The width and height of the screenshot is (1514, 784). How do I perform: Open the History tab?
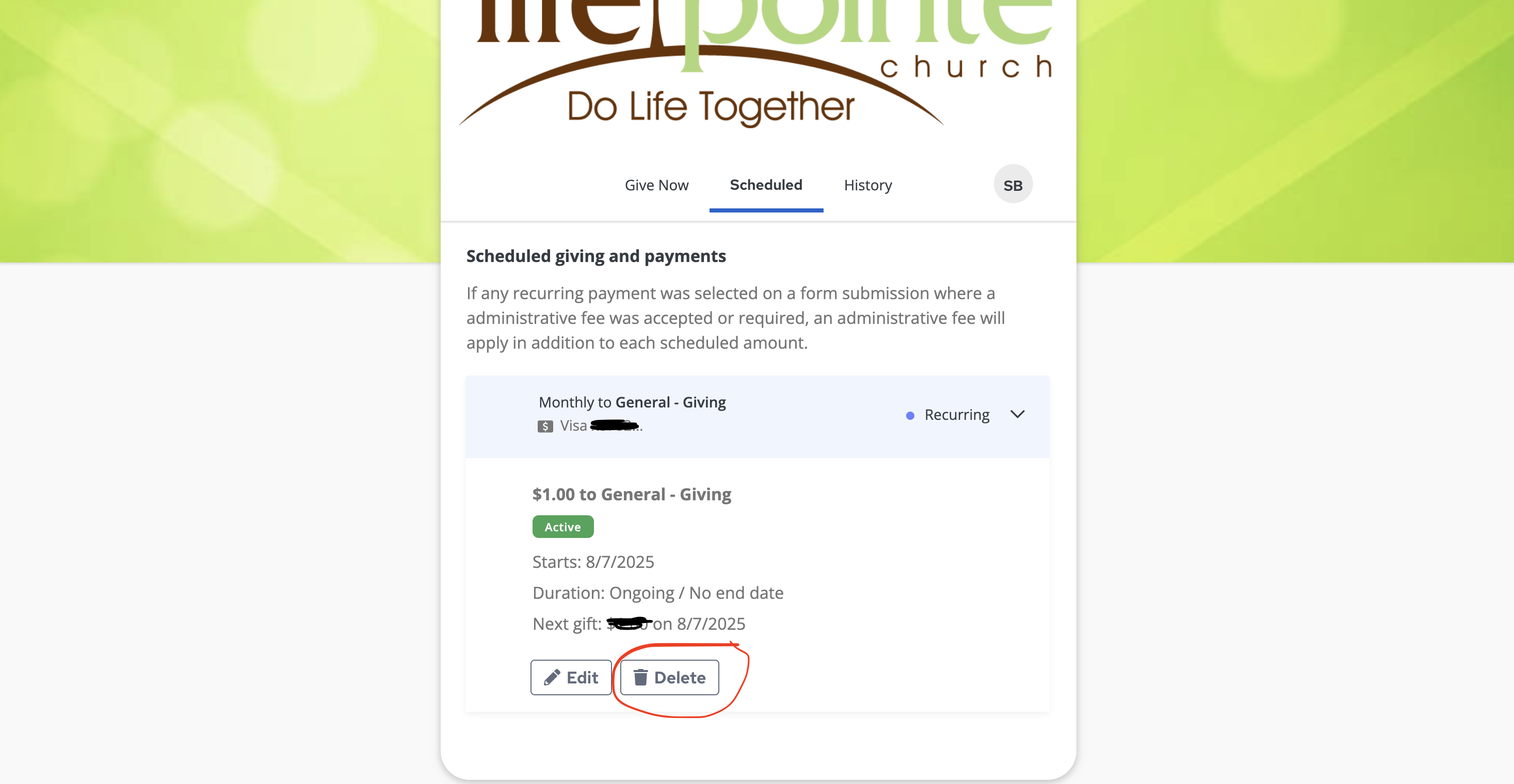pyautogui.click(x=867, y=185)
